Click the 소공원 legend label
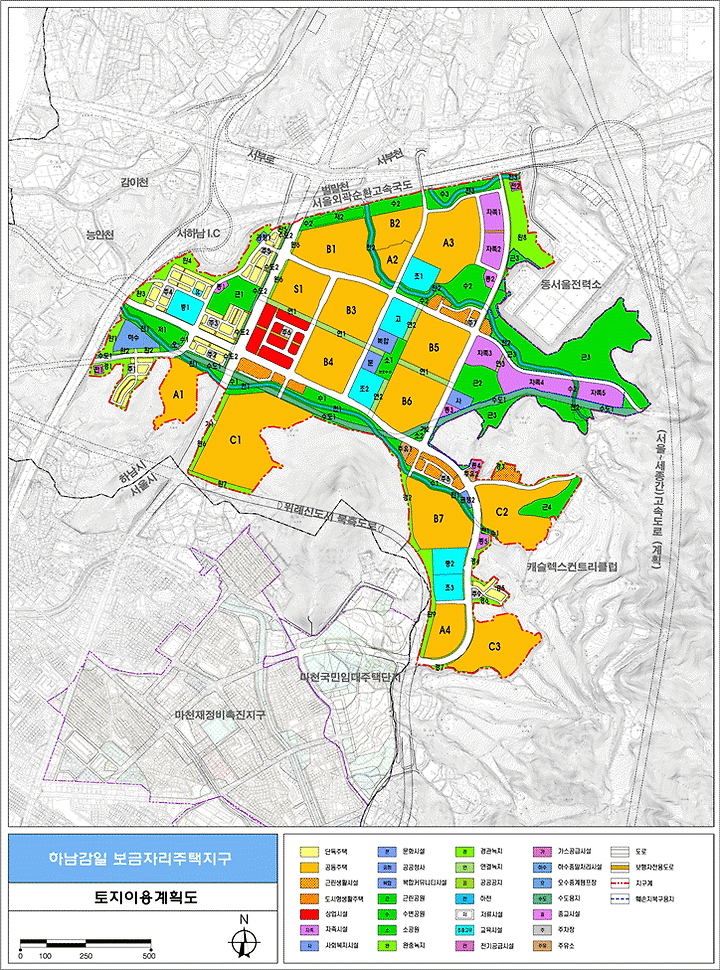The height and width of the screenshot is (970, 720). click(x=411, y=930)
